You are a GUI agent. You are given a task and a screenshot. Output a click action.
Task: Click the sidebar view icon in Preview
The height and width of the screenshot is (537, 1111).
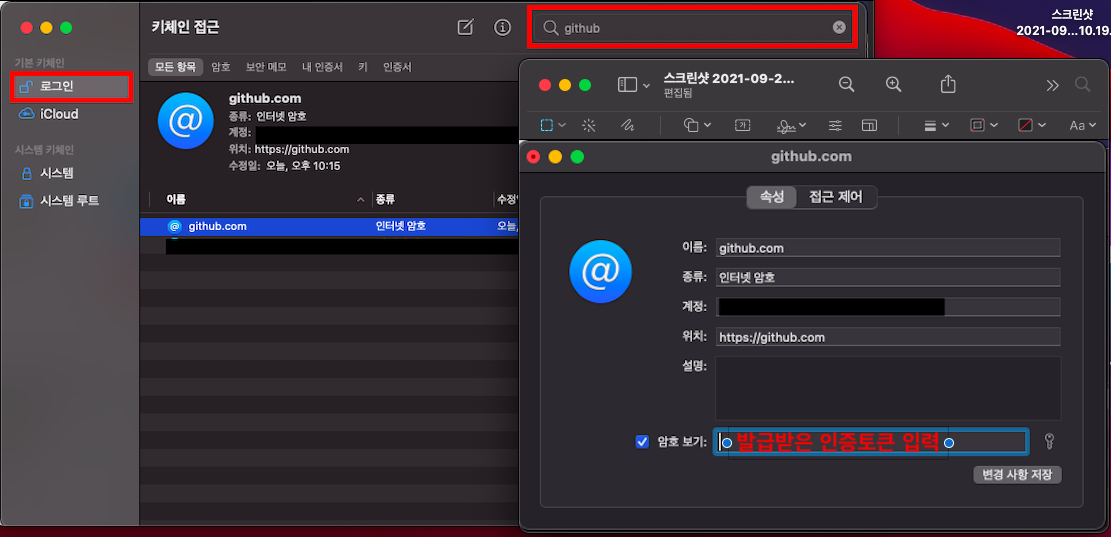627,85
